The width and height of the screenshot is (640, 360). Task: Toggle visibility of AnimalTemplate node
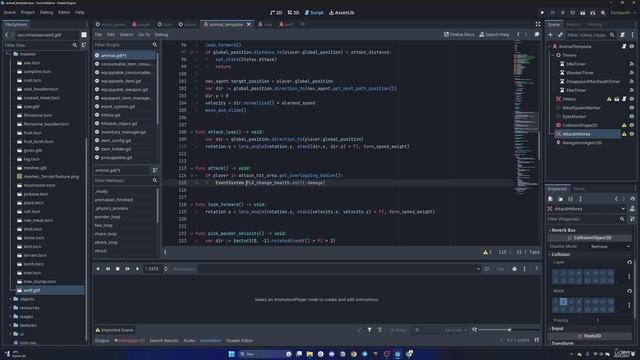(632, 47)
